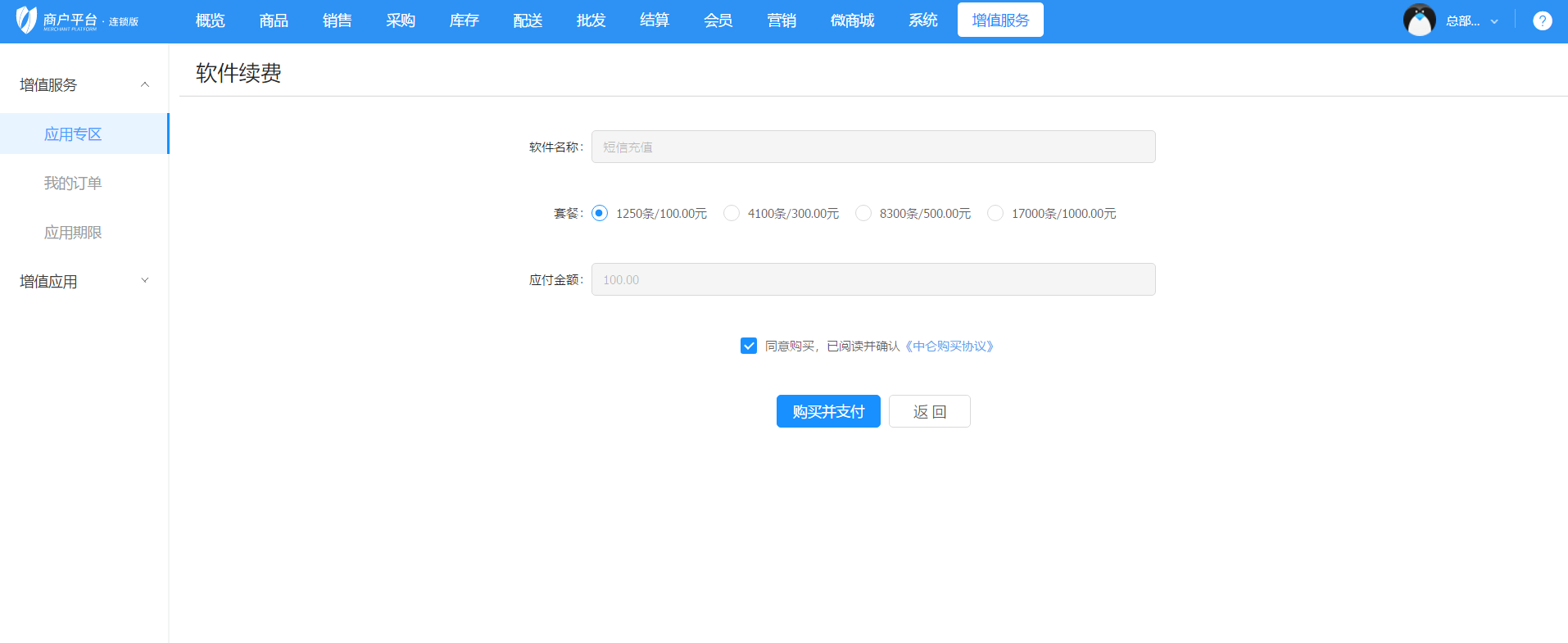
Task: Click the penguin user avatar
Action: coord(1419,20)
